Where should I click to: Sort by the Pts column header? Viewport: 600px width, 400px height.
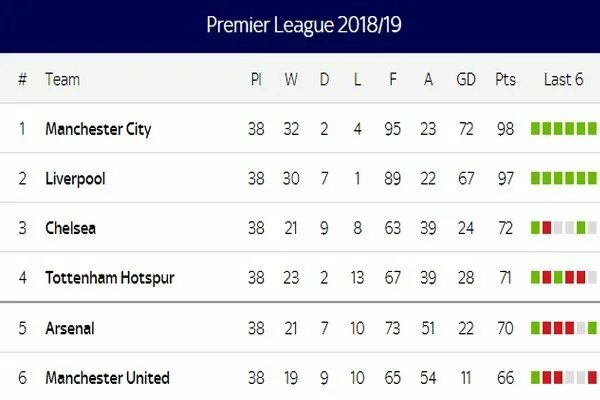pyautogui.click(x=505, y=79)
